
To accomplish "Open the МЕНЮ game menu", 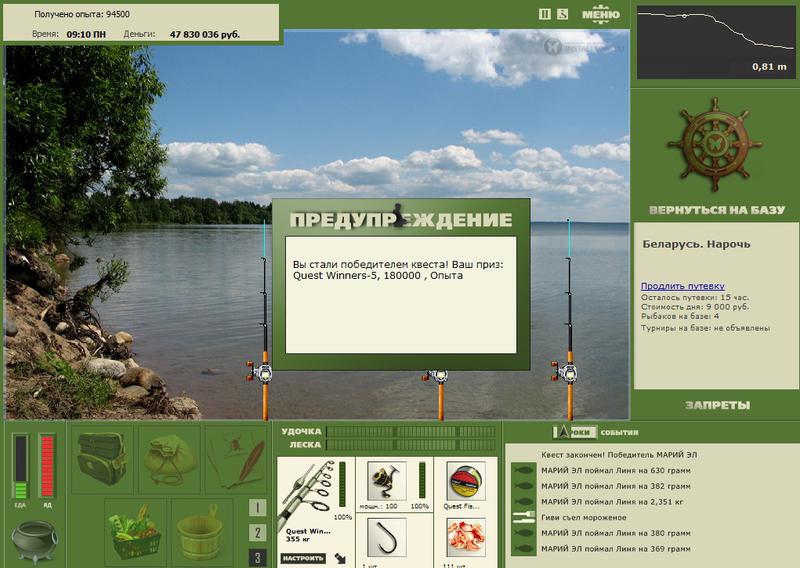I will pos(601,14).
